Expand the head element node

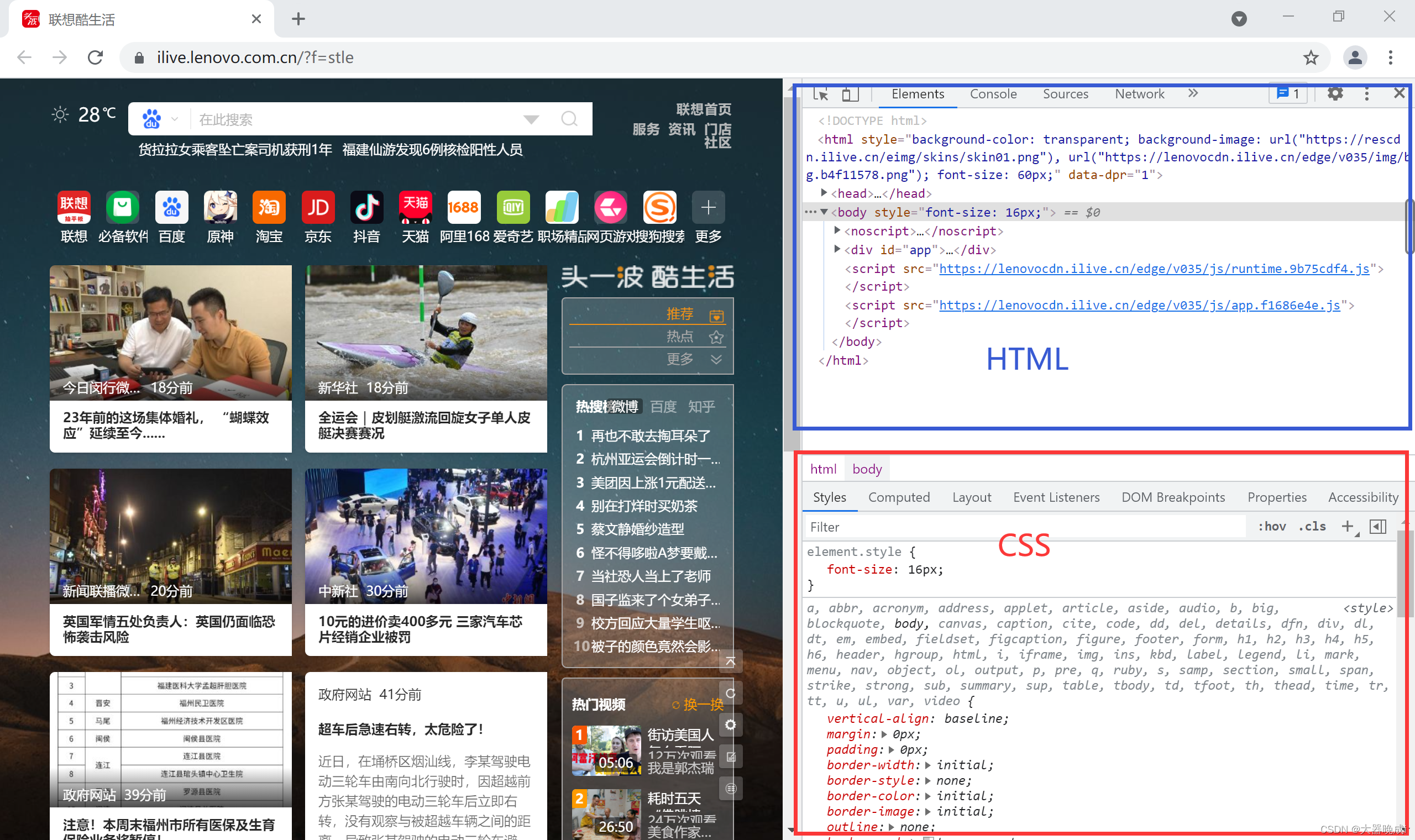824,193
